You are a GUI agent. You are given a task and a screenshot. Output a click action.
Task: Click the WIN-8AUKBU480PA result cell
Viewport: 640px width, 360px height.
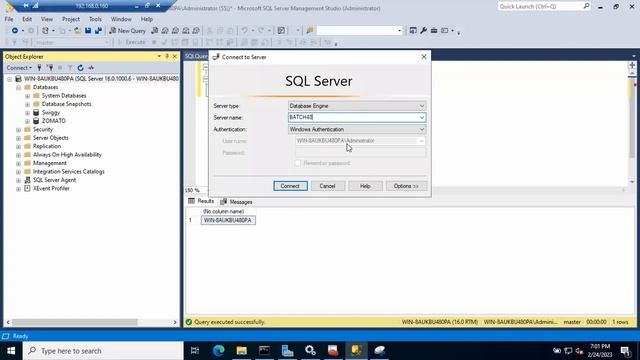pyautogui.click(x=228, y=220)
